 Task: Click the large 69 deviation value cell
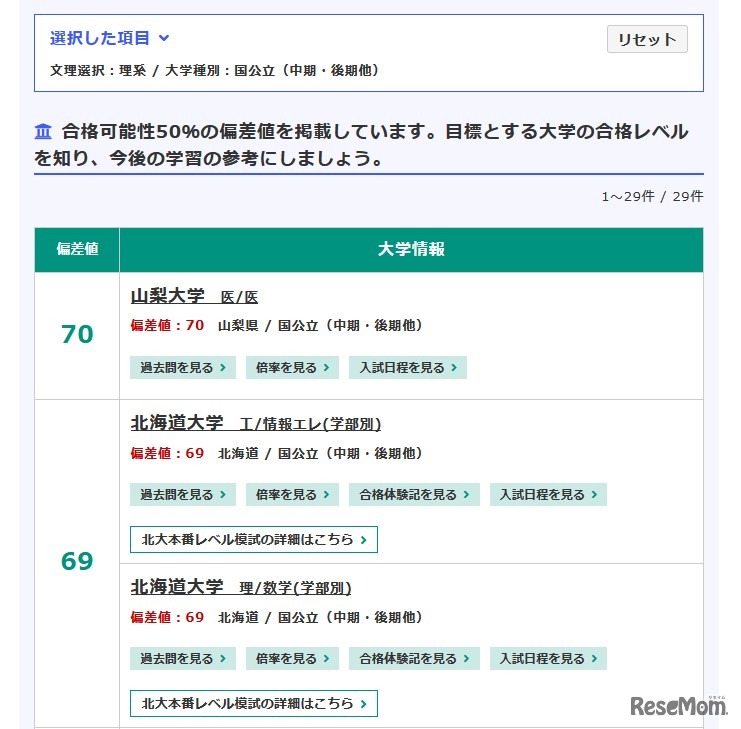77,561
